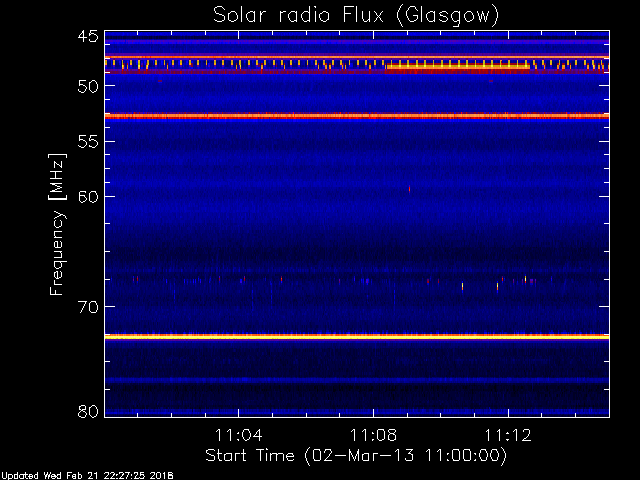640x480 pixels.
Task: Click the 45 frequency axis label
Action: pos(88,37)
